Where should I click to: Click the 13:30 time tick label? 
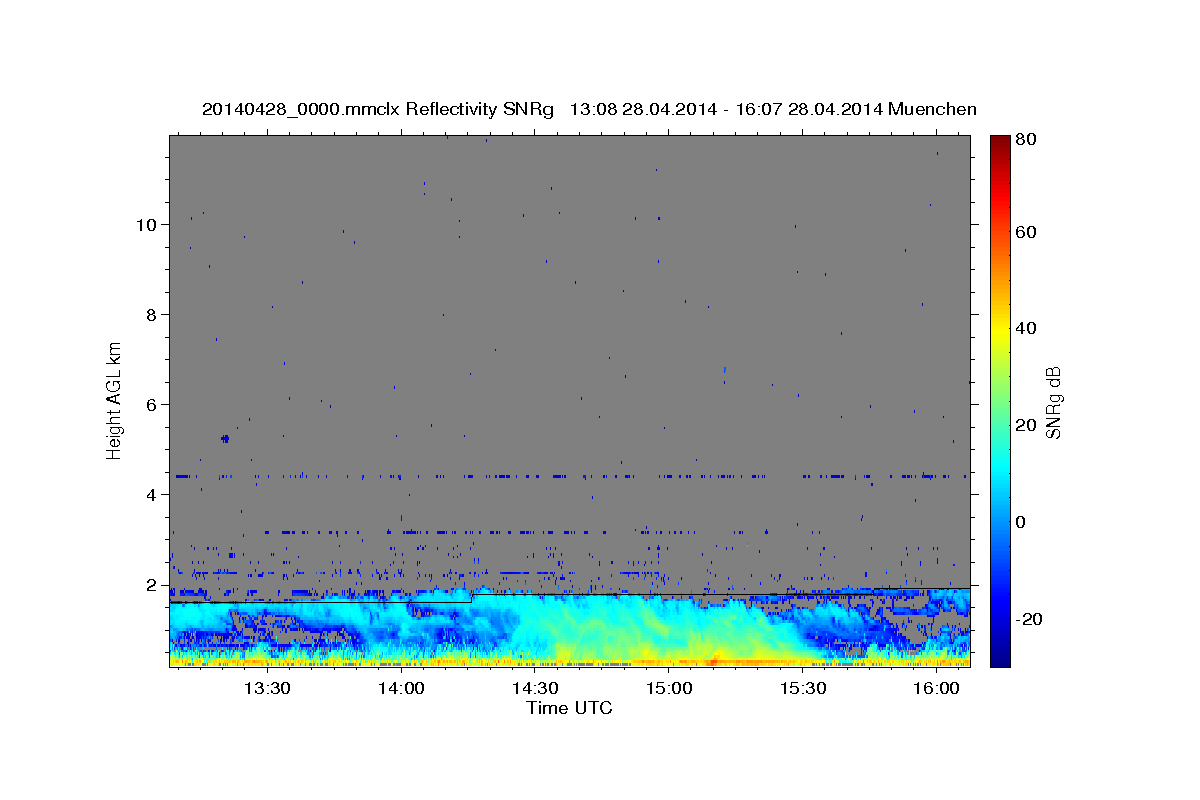(268, 689)
